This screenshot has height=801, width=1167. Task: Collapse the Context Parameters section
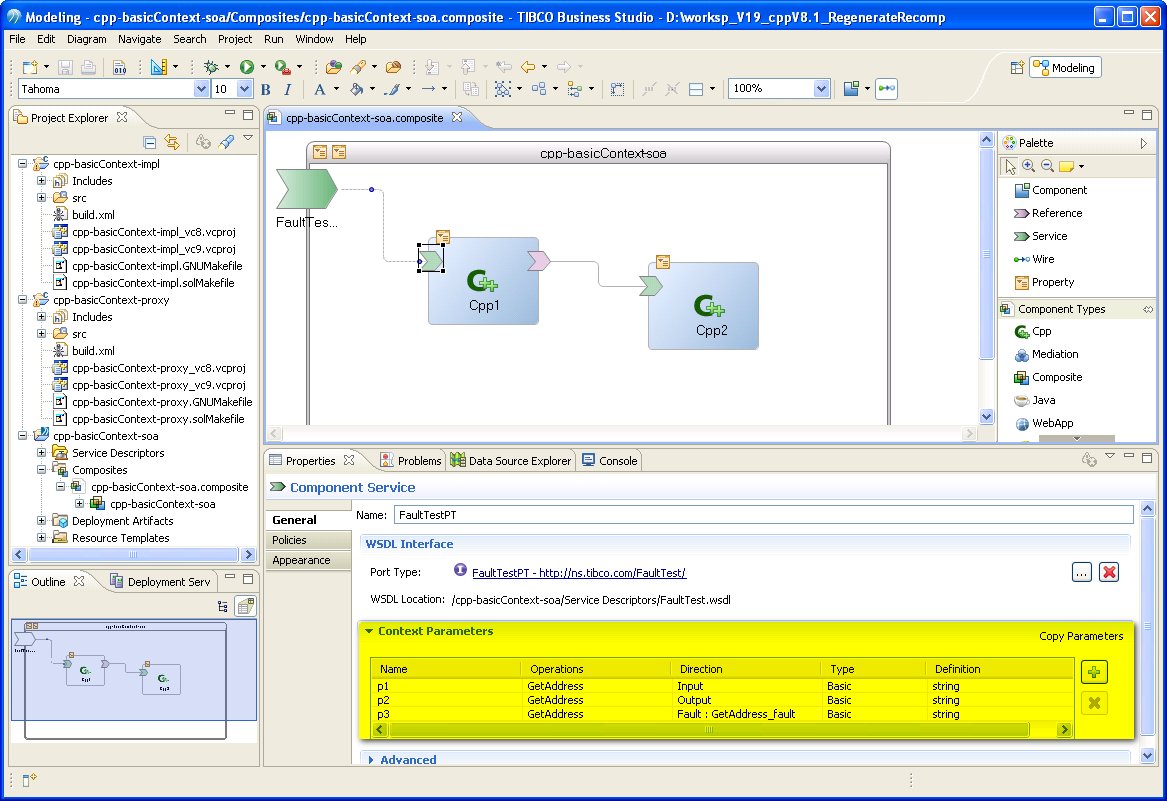(x=370, y=632)
